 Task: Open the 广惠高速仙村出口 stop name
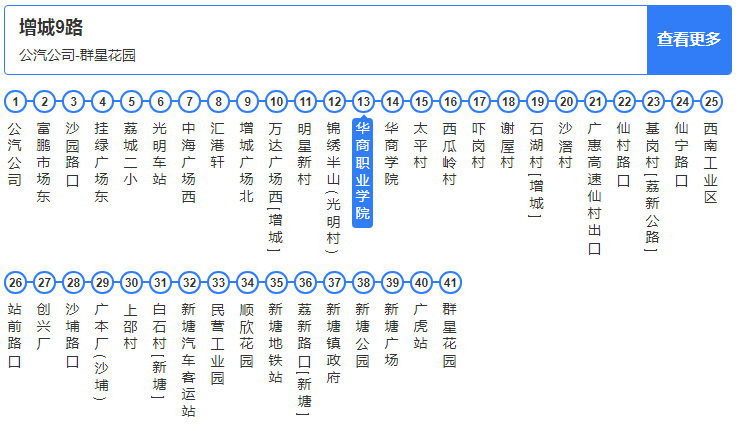point(595,188)
